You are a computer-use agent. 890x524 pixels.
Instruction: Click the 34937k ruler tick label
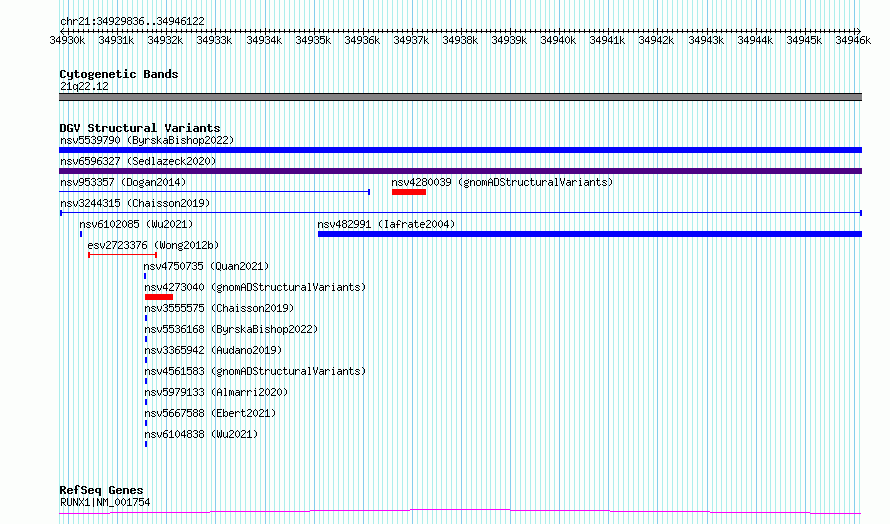click(x=411, y=40)
